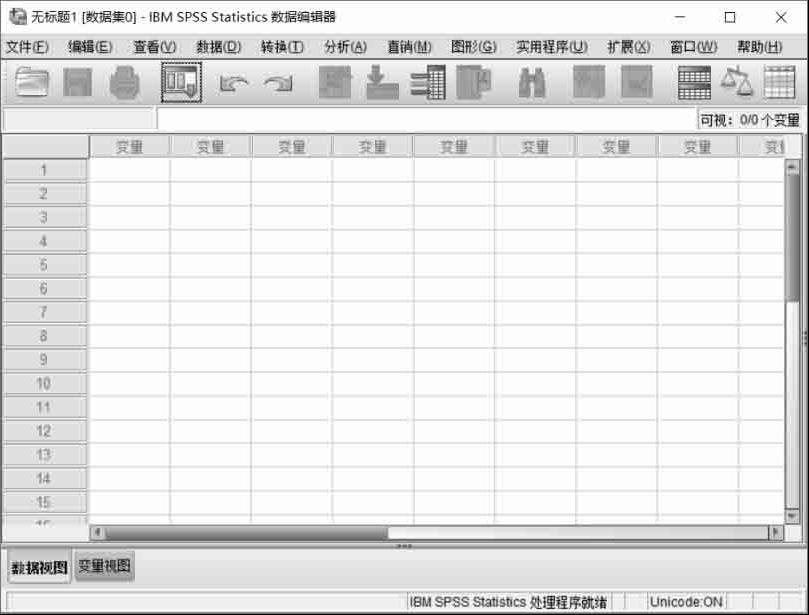
Task: Select cases grid icon
Action: [x=779, y=82]
